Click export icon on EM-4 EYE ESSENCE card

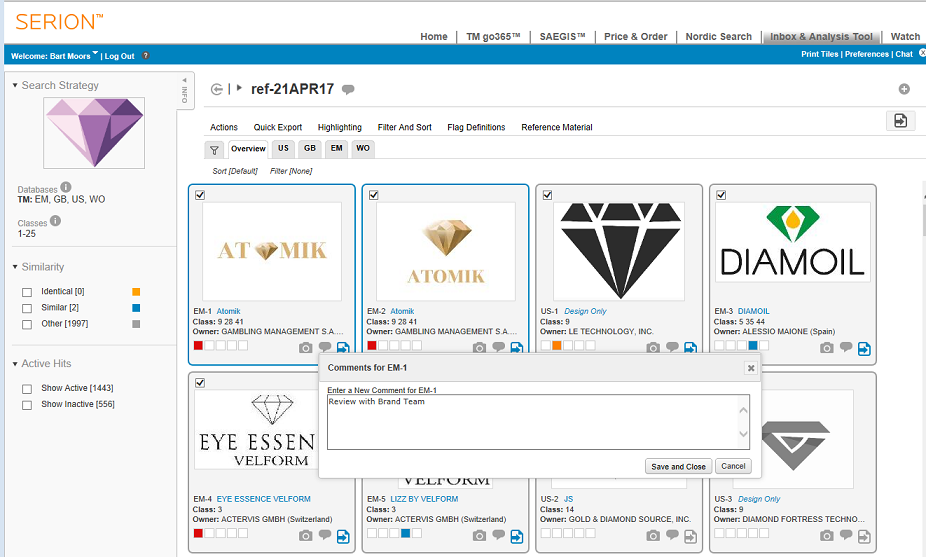343,536
